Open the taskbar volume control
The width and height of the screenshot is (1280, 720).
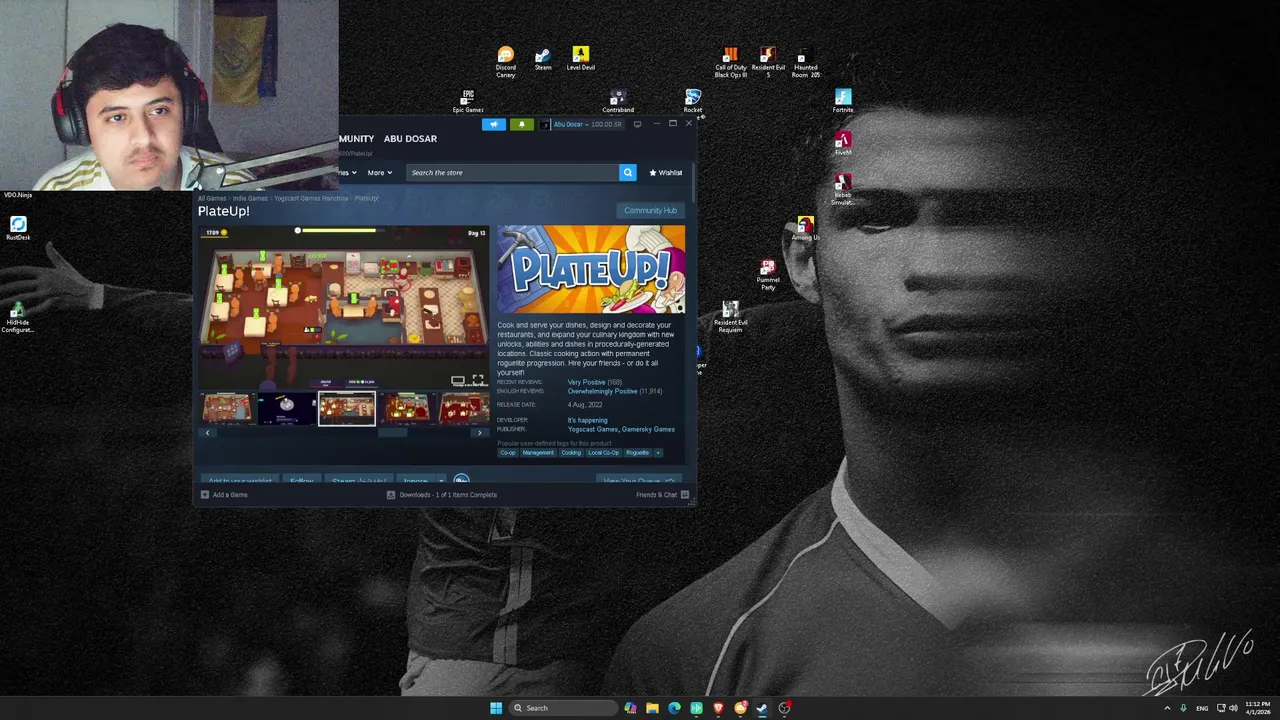[1233, 708]
